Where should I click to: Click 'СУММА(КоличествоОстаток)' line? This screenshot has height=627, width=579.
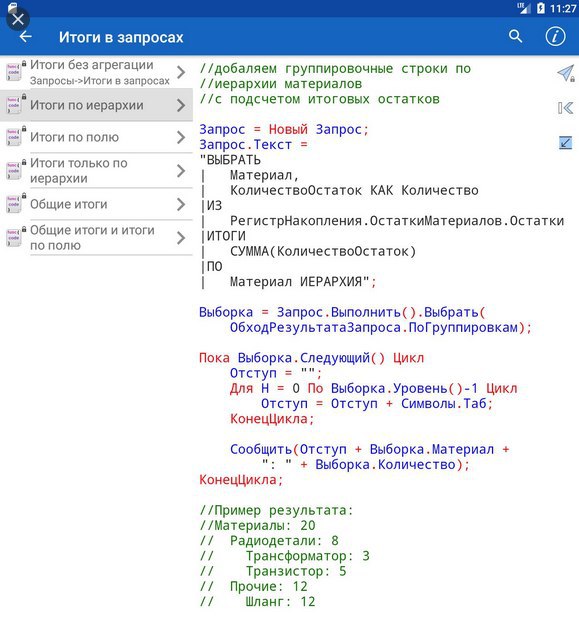click(x=323, y=252)
